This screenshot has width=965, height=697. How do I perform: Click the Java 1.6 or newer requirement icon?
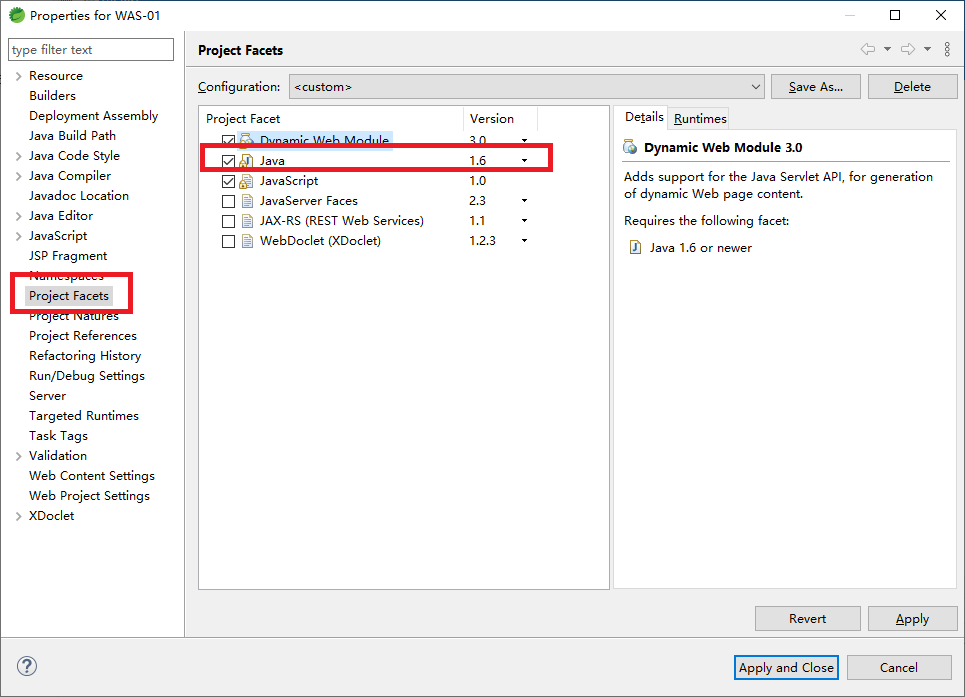(x=635, y=247)
